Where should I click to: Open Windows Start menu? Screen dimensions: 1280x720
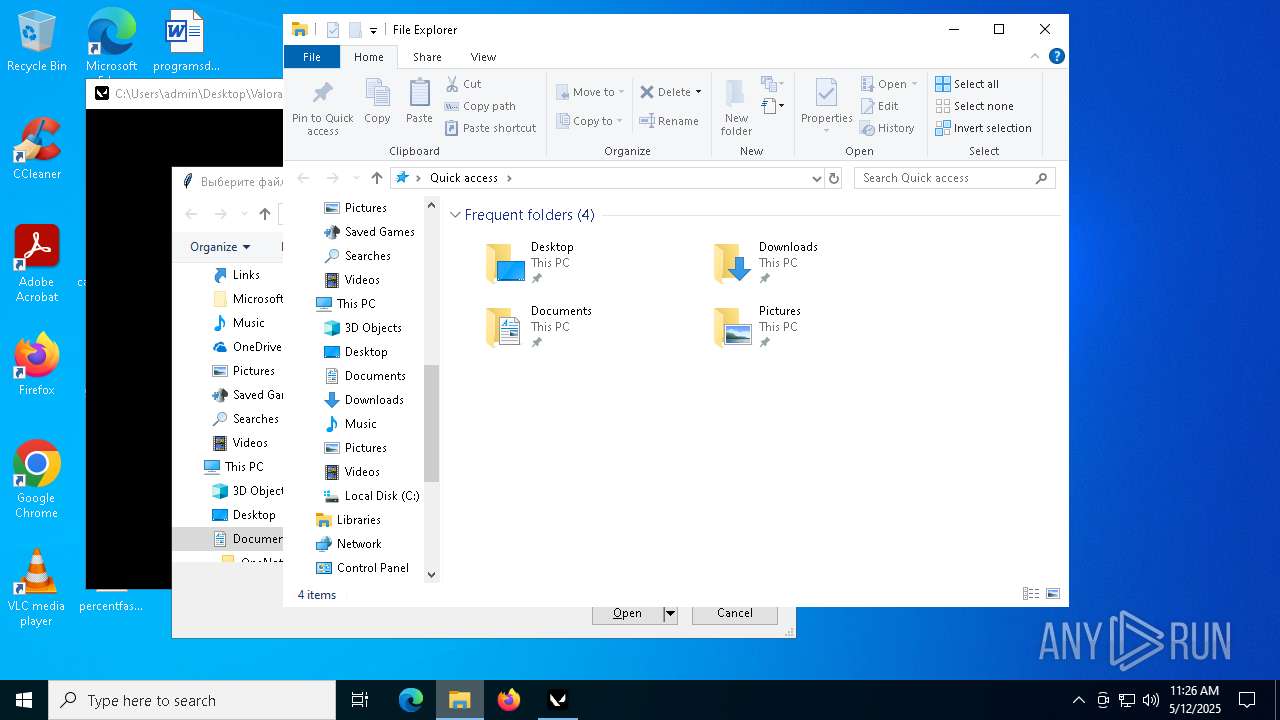tap(24, 700)
